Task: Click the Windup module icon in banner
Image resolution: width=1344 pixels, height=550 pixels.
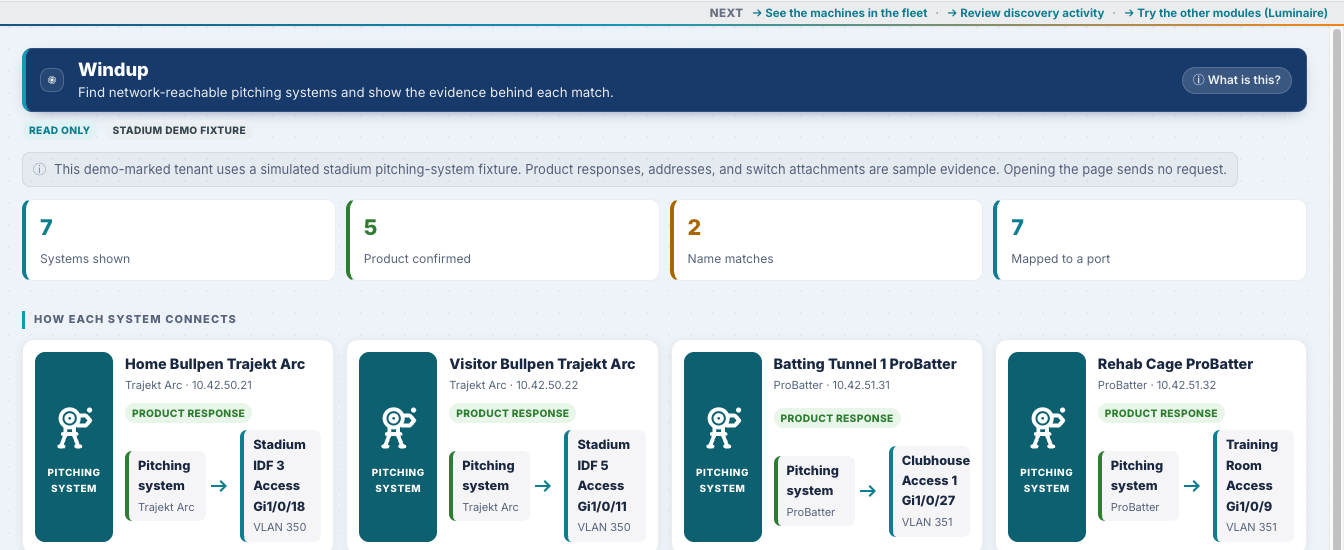Action: click(x=52, y=80)
